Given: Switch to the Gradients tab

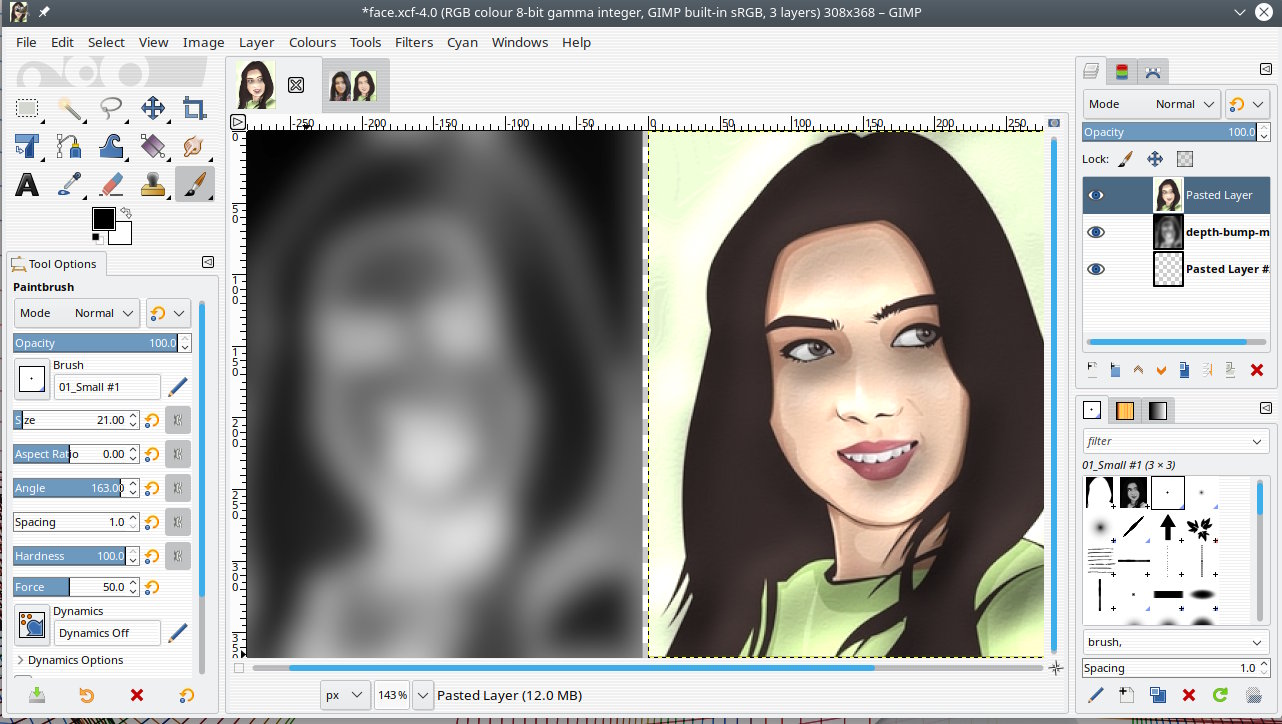Looking at the screenshot, I should pos(1157,410).
